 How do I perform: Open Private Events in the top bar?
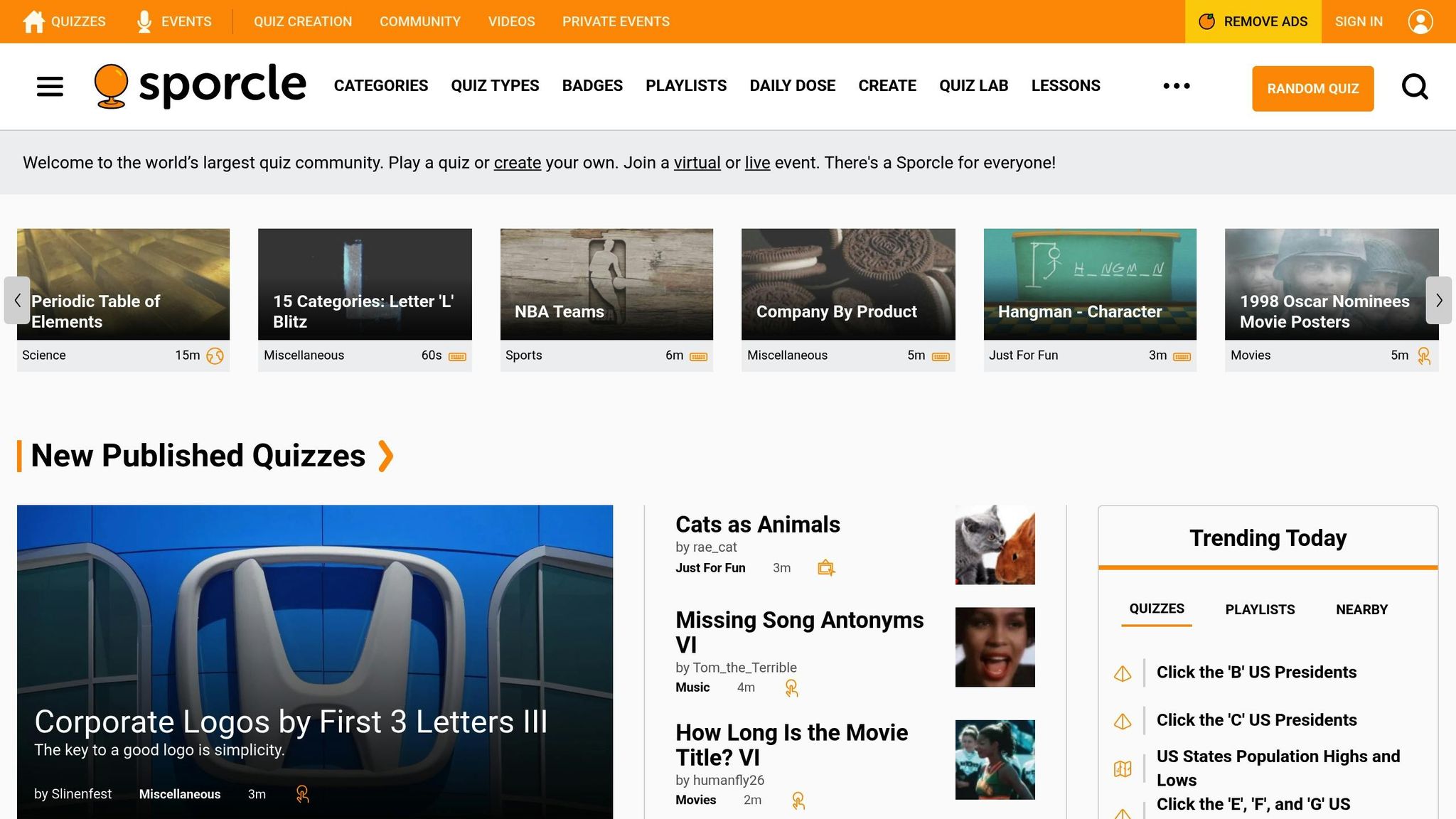coord(616,21)
